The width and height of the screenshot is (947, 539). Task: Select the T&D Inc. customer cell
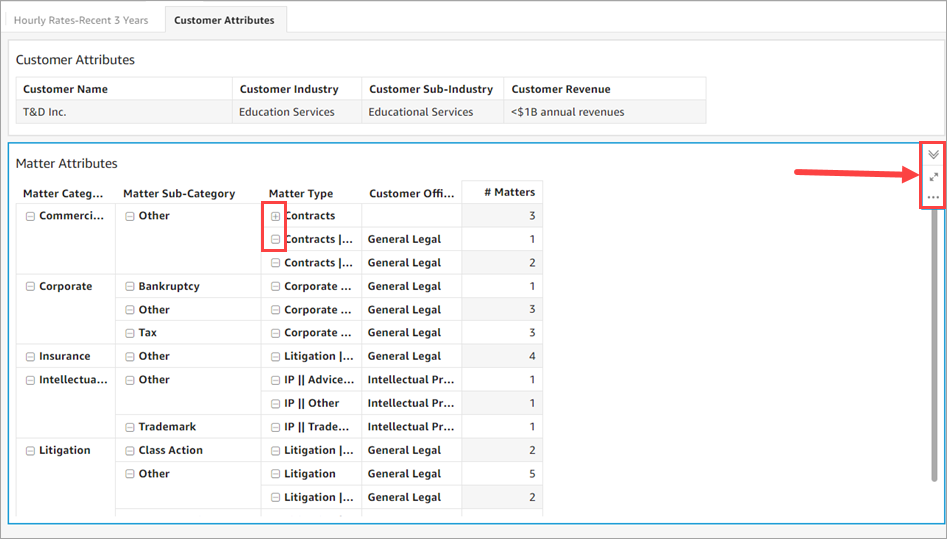[x=124, y=112]
